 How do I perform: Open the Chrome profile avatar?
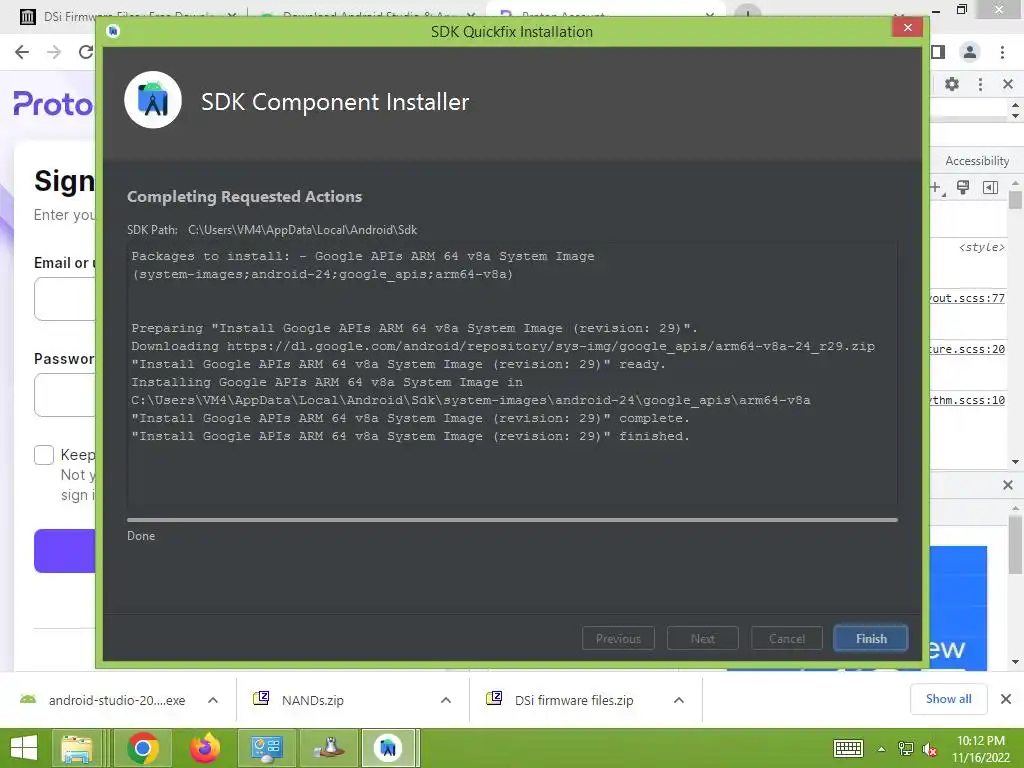(970, 52)
